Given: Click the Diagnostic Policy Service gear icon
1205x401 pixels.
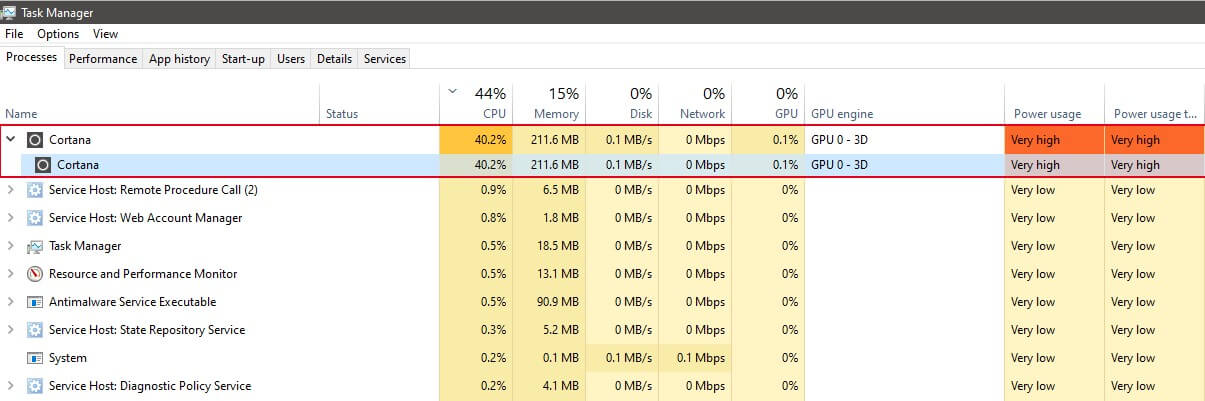Looking at the screenshot, I should point(35,386).
